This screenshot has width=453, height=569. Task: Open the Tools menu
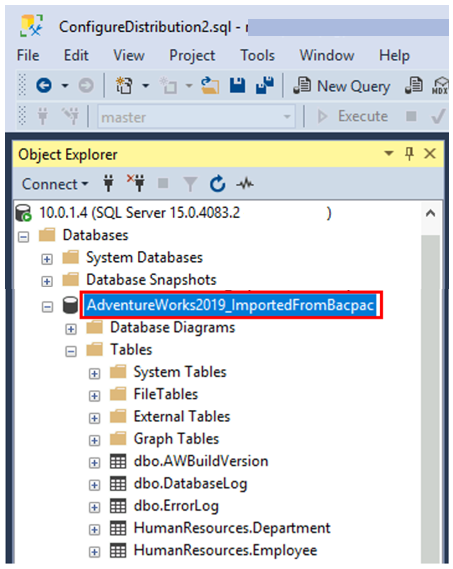tap(257, 56)
